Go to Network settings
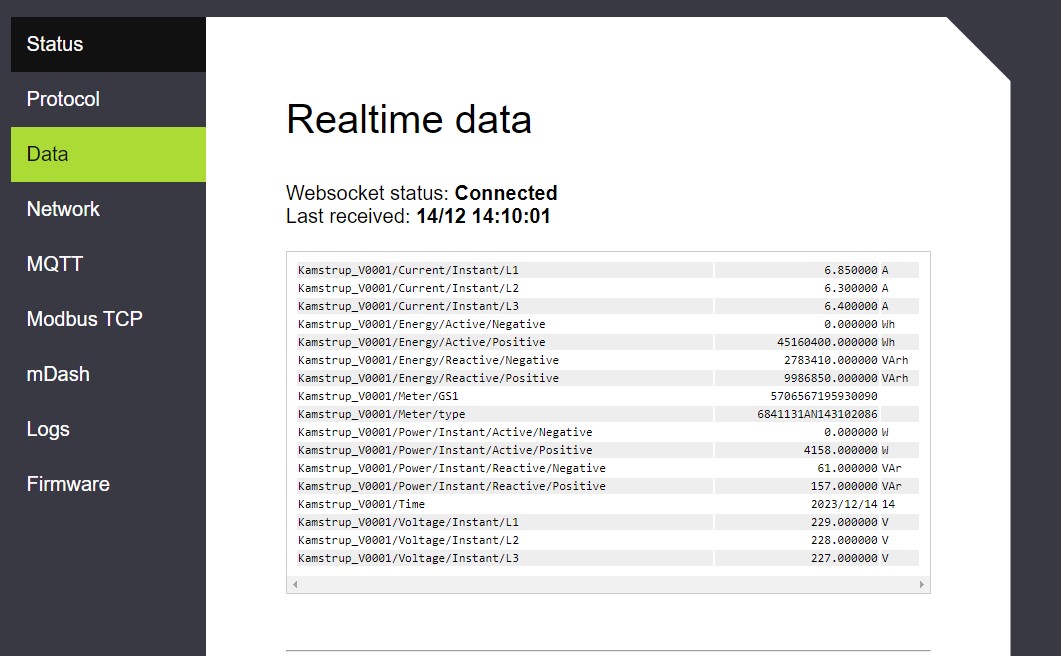 (108, 209)
